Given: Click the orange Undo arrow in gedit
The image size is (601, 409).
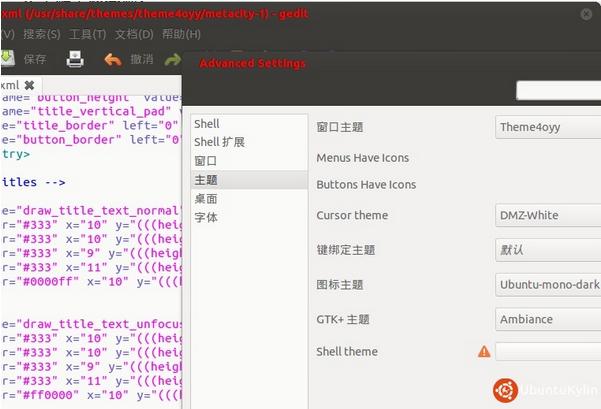Looking at the screenshot, I should [113, 60].
